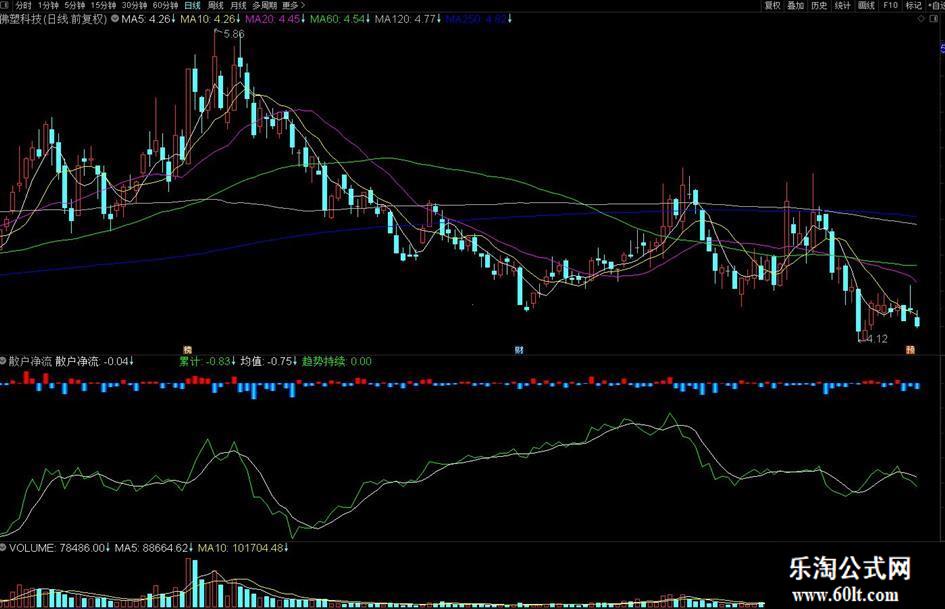Click the panel layout icon at top-left

[x=6, y=5]
